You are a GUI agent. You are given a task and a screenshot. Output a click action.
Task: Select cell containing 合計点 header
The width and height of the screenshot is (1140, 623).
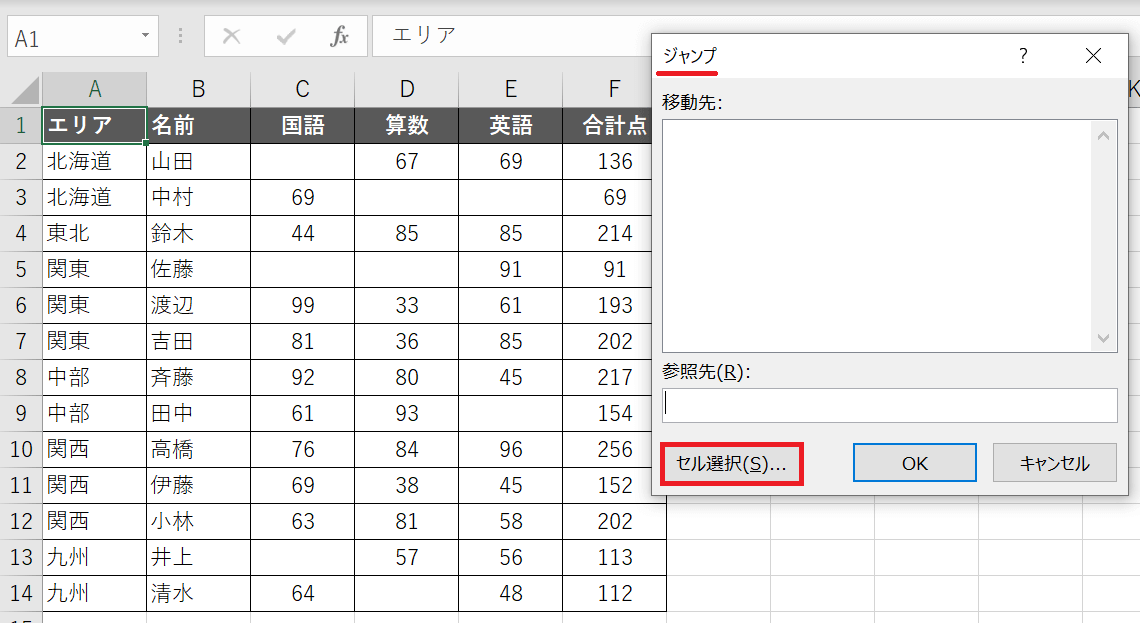pos(614,126)
